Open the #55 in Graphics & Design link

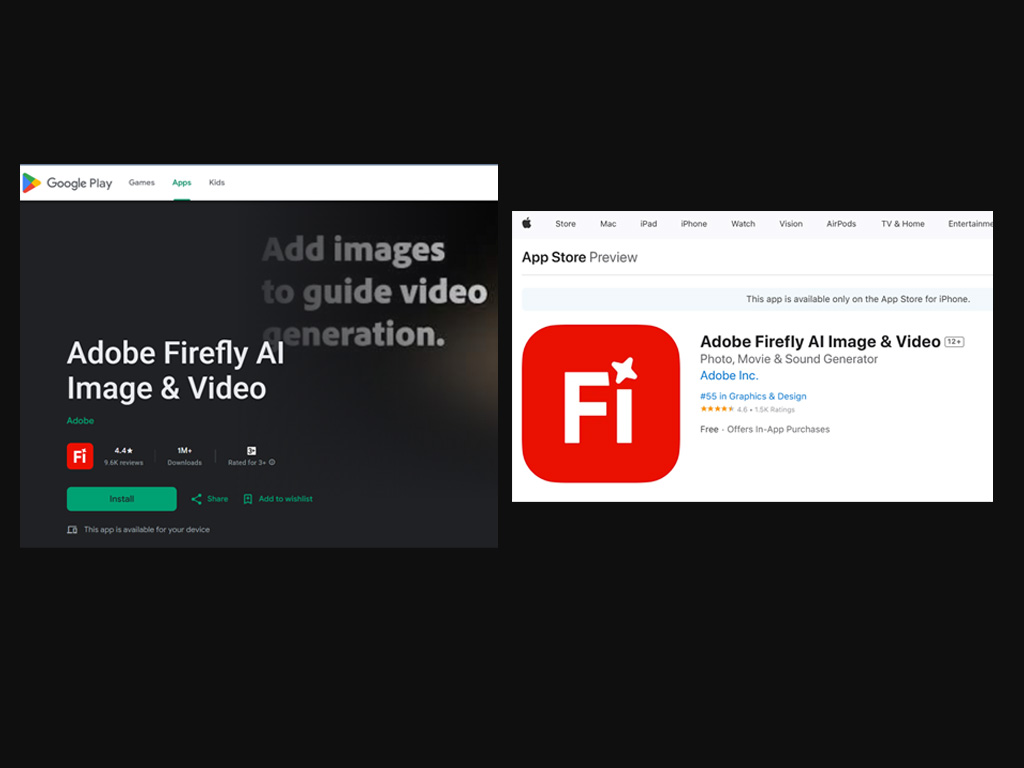tap(753, 396)
